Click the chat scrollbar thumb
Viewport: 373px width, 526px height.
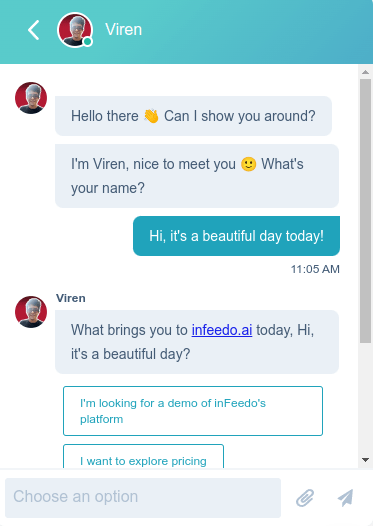365,211
